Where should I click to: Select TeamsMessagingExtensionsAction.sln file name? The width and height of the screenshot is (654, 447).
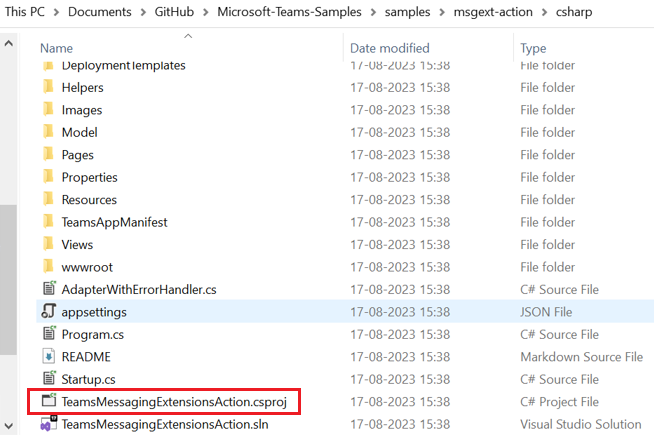165,424
